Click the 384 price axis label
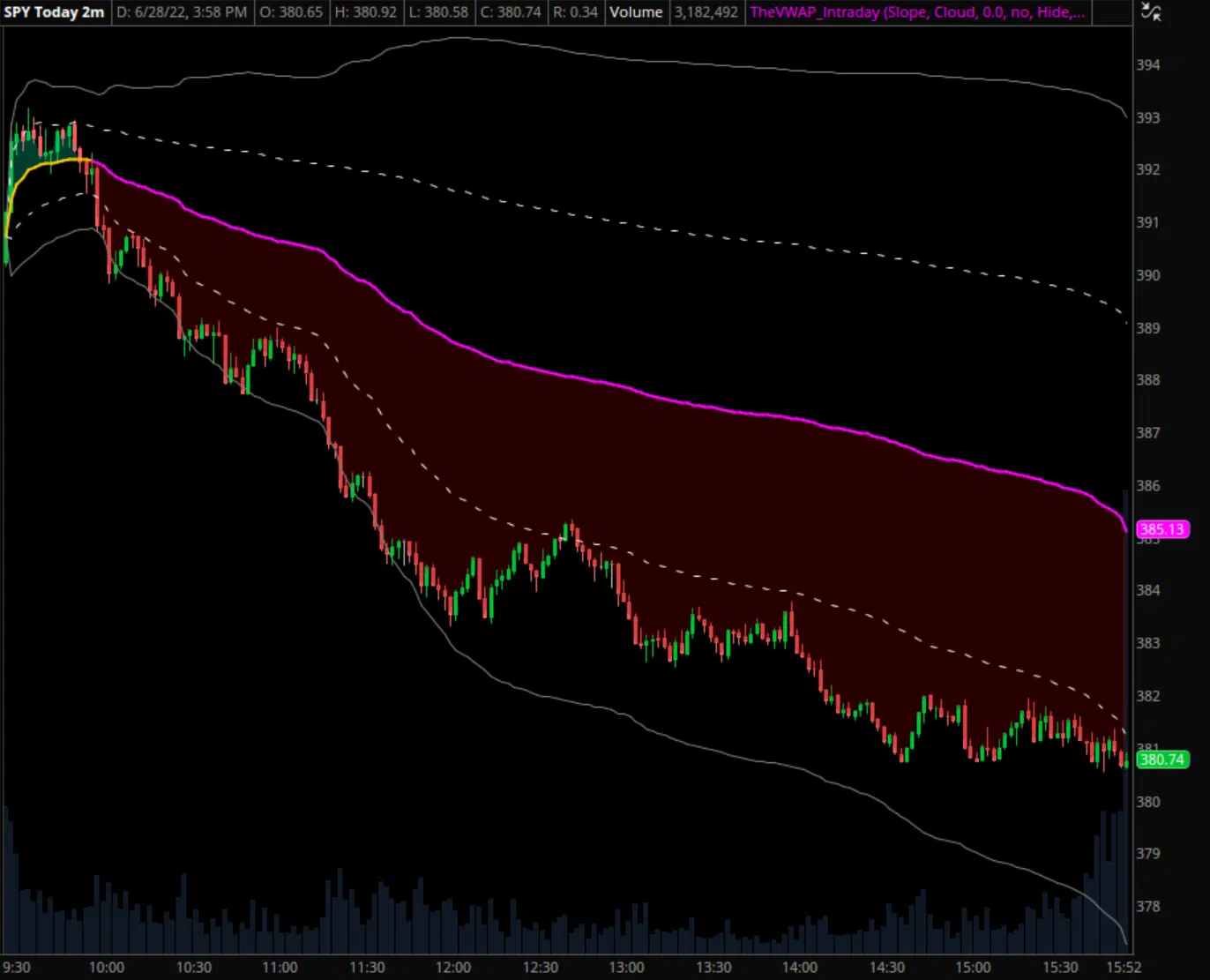Viewport: 1210px width, 980px height. 1148,590
